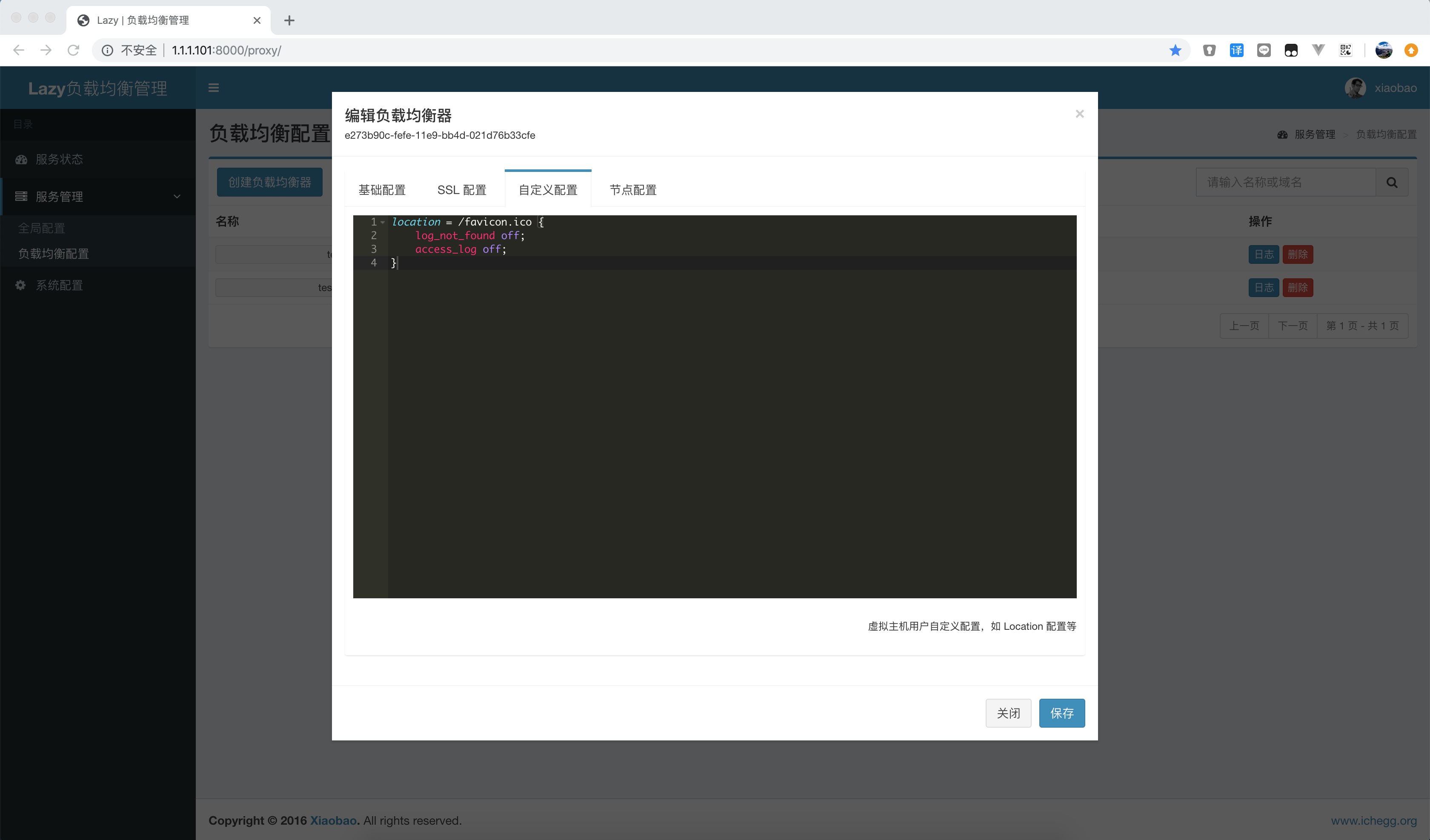
Task: Click the 关闭 close button
Action: click(1008, 713)
